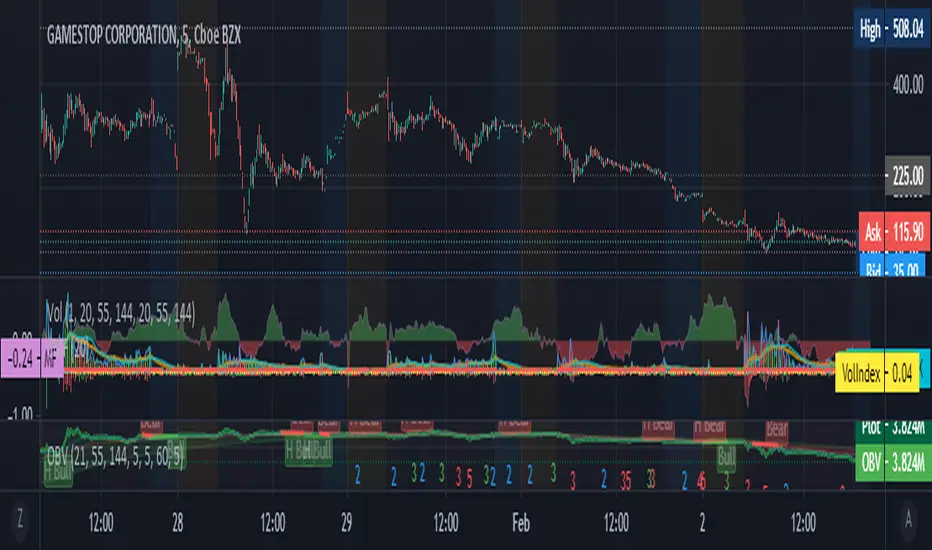932x550 pixels.
Task: Toggle the A auto-scale button
Action: point(908,520)
